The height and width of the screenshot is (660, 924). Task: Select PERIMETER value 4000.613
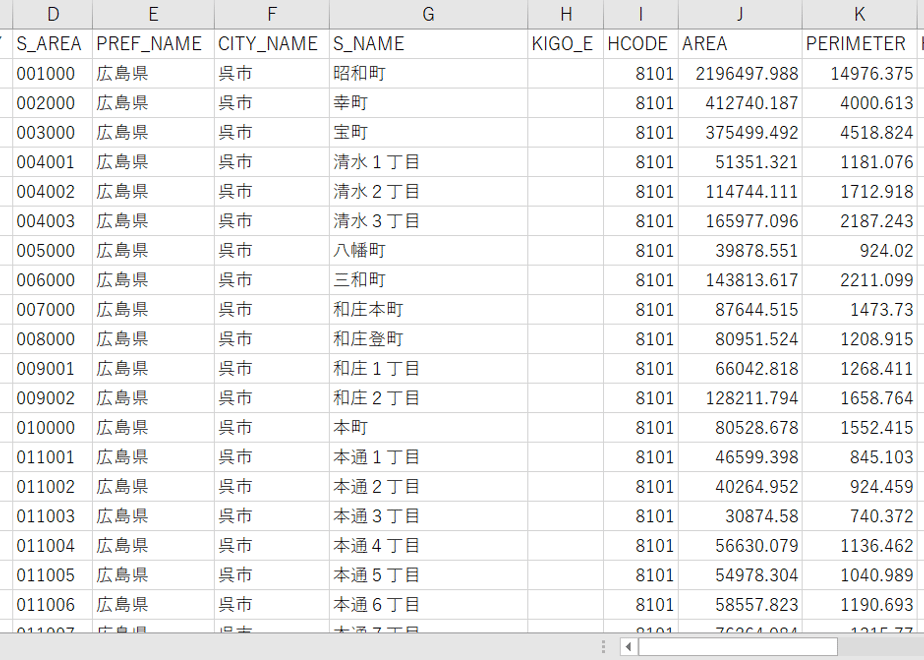(x=860, y=103)
